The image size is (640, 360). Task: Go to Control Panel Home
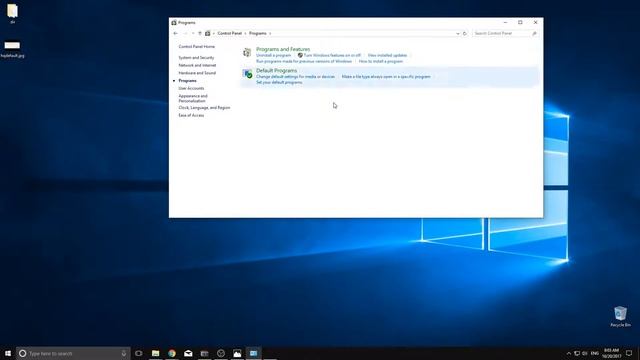click(x=196, y=47)
